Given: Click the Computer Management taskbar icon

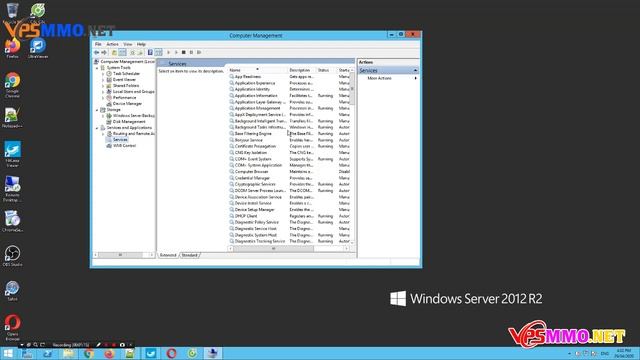Looking at the screenshot, I should tap(212, 353).
